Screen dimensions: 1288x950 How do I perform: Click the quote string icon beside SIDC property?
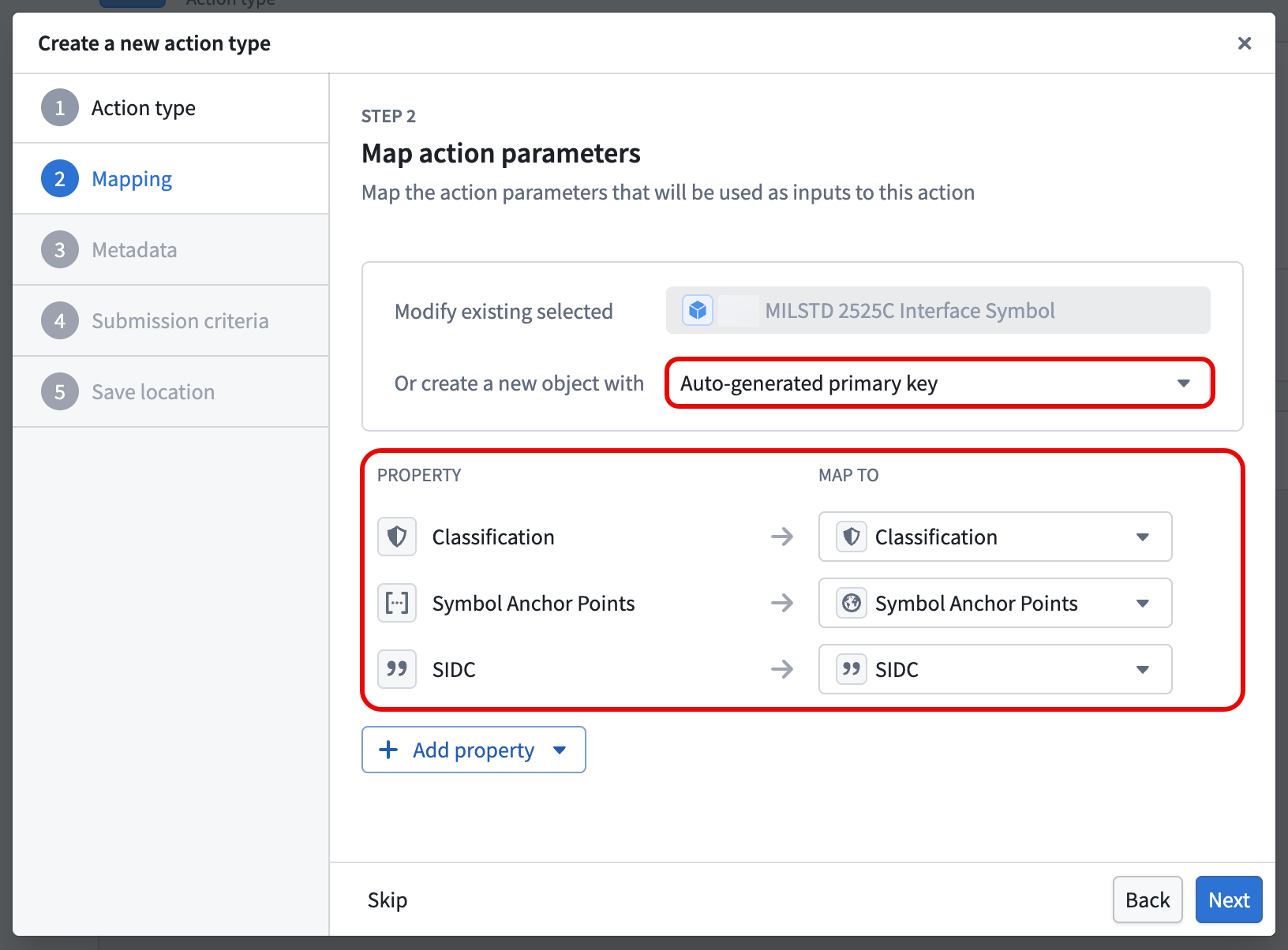[x=397, y=670]
